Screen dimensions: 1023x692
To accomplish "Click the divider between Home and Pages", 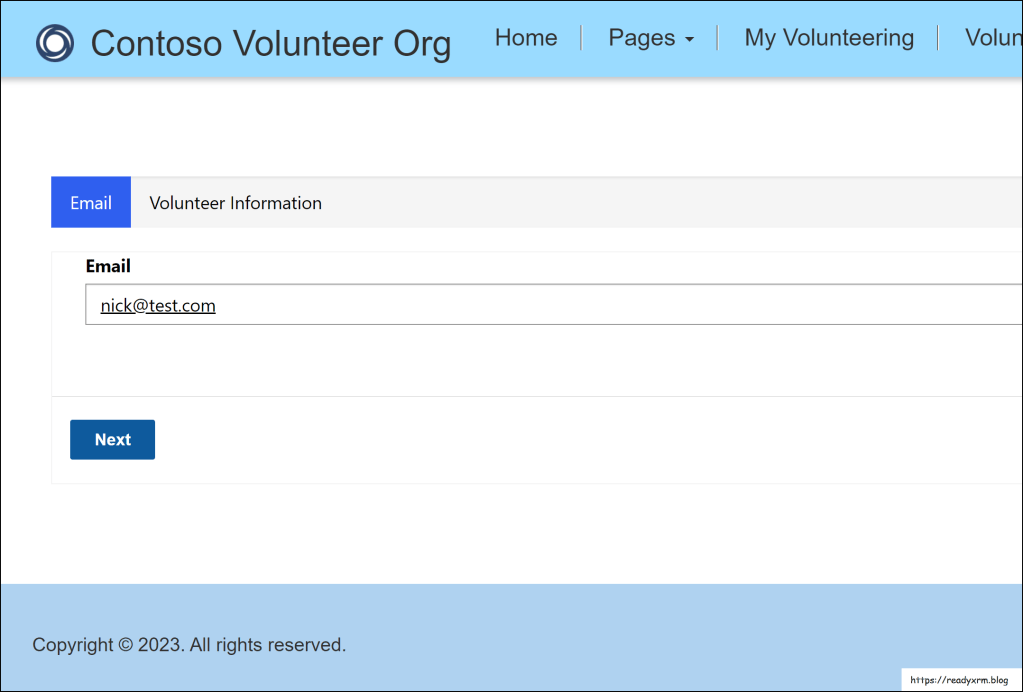I will (x=582, y=38).
